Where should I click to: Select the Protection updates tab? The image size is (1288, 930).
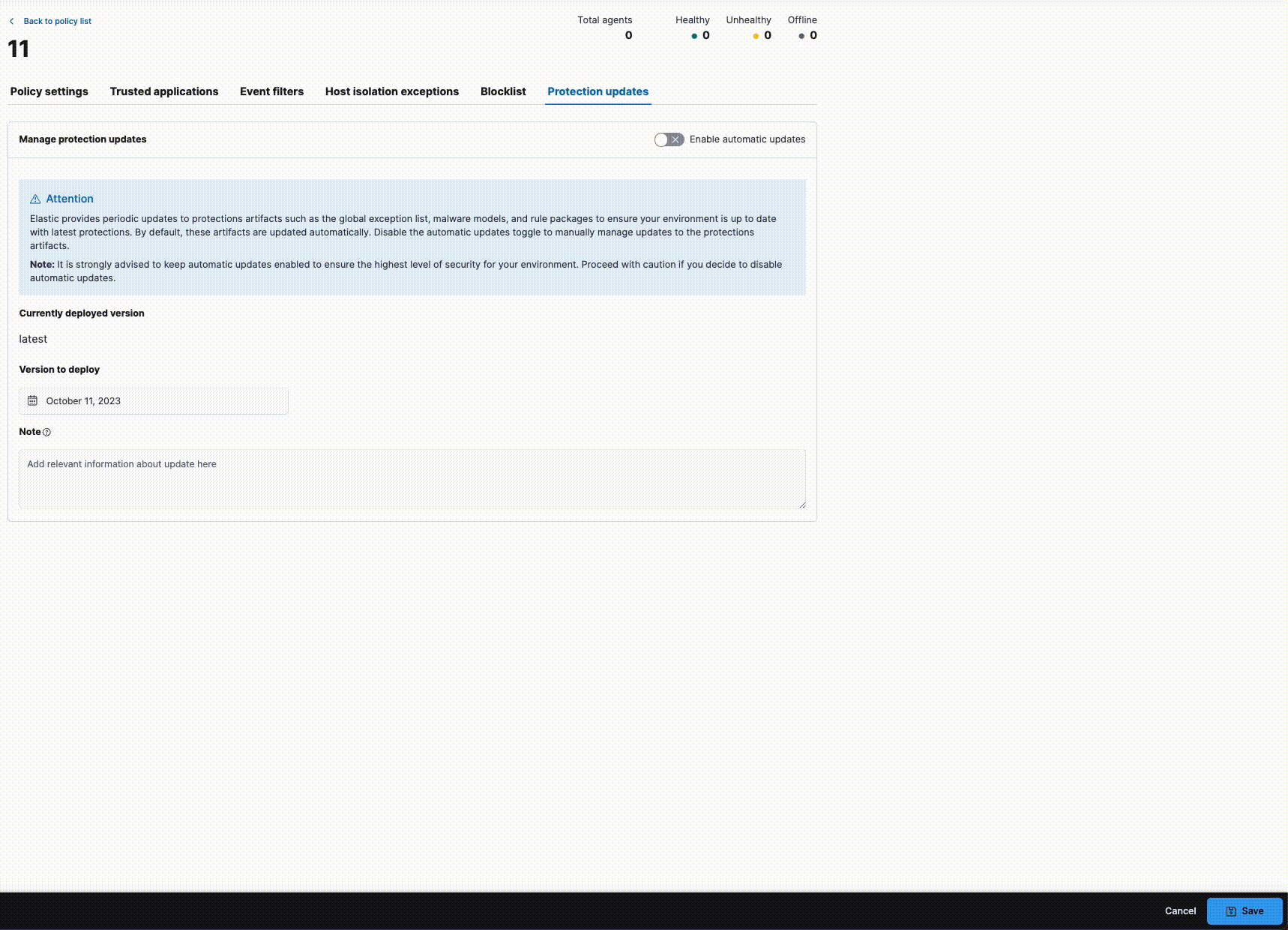point(598,91)
